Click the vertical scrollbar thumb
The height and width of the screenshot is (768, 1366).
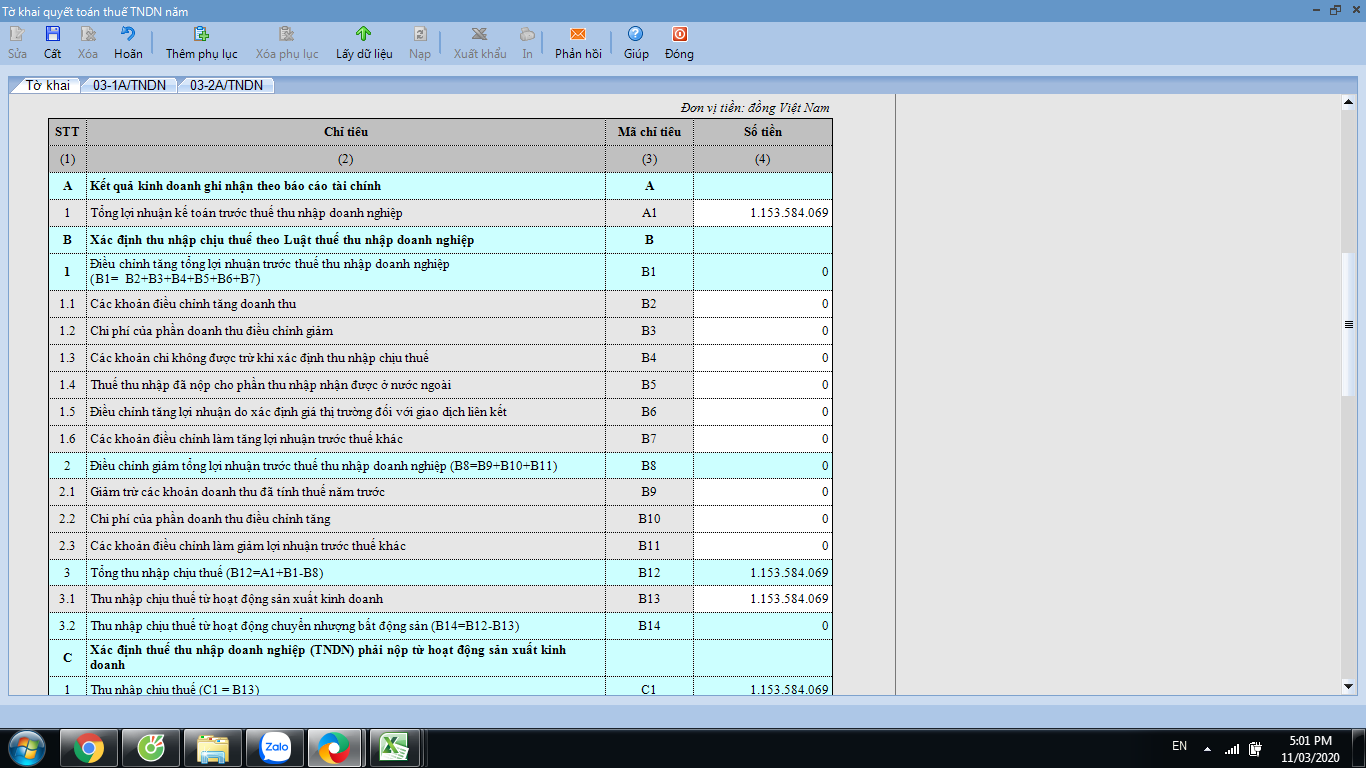(1348, 324)
